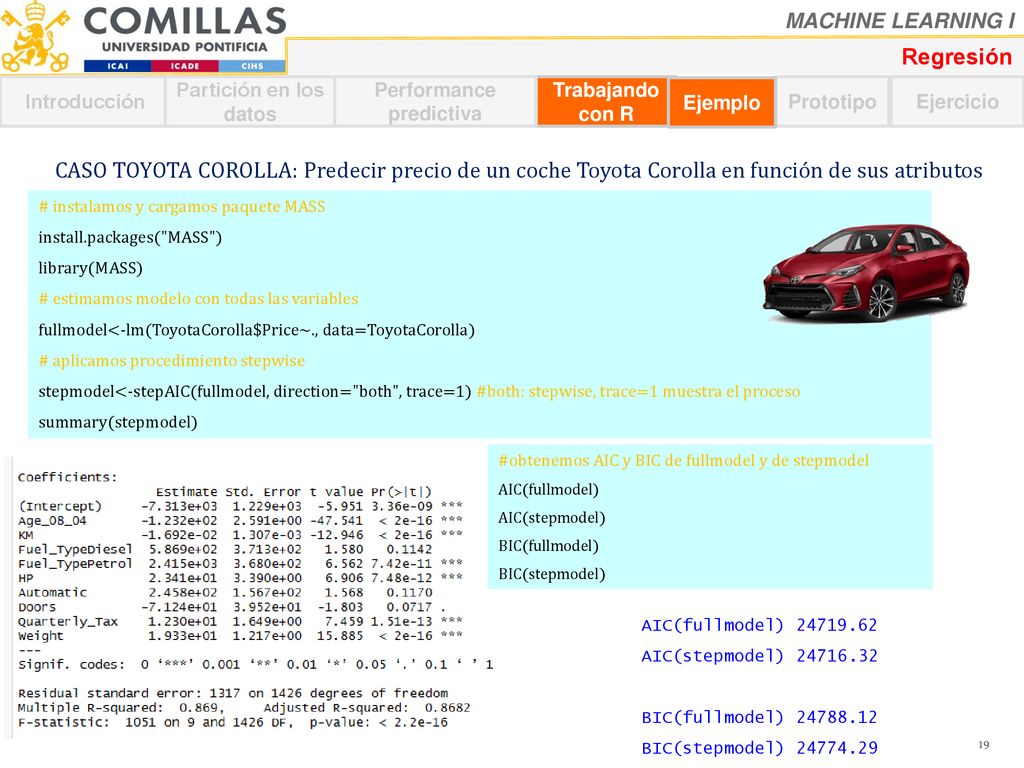This screenshot has width=1024, height=768.
Task: Click the AIC fullmodel value 24719.62
Action: (x=837, y=625)
